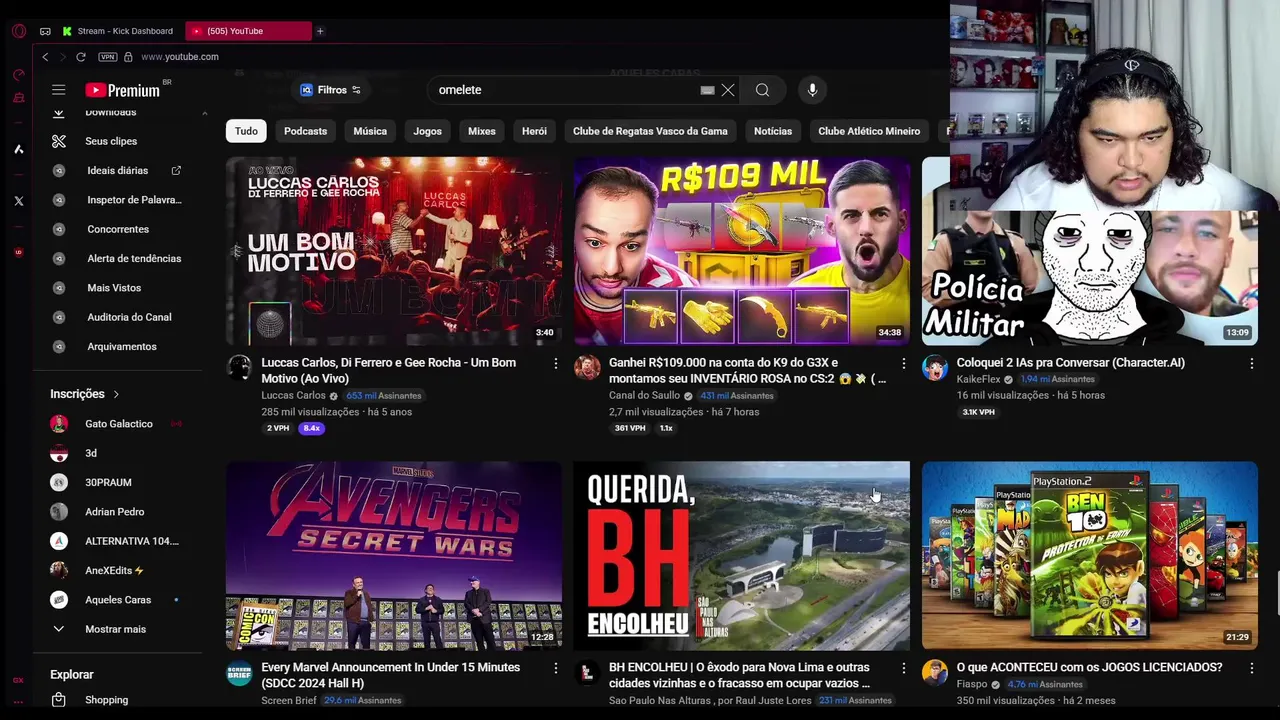Screen dimensions: 1280x720
Task: Open more options for BH ENCOLHEU video
Action: coord(904,668)
